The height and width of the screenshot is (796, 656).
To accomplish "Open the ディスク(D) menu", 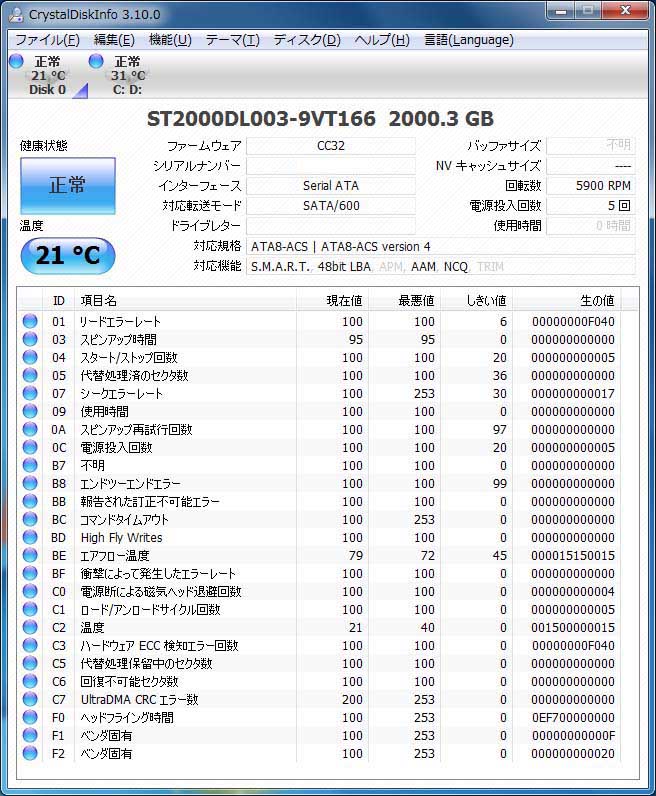I will [x=307, y=40].
